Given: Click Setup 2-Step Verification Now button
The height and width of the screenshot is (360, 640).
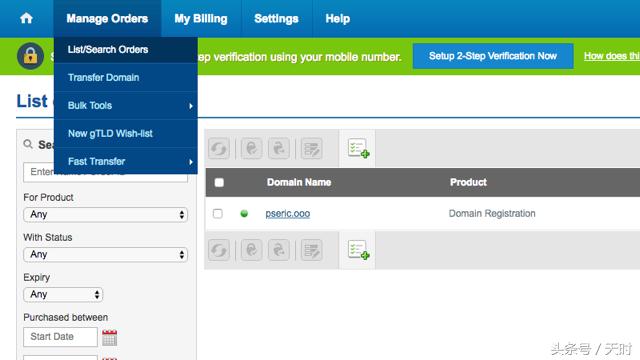Looking at the screenshot, I should (493, 56).
